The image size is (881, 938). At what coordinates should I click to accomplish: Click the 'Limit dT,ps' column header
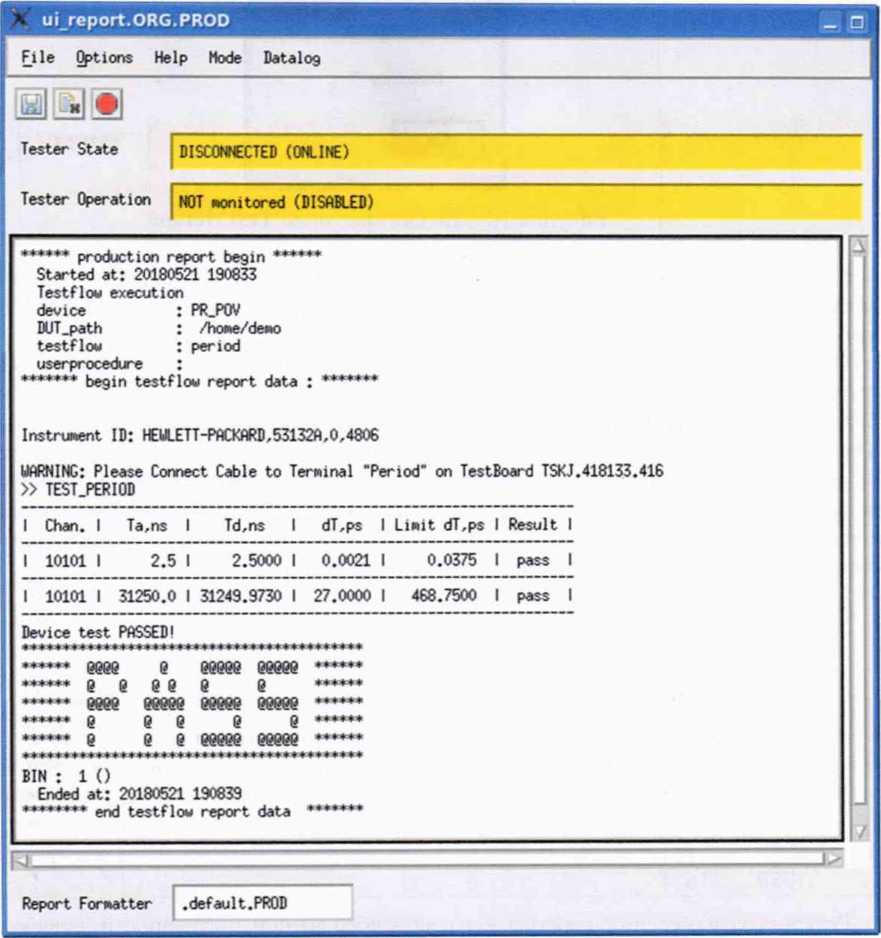439,525
